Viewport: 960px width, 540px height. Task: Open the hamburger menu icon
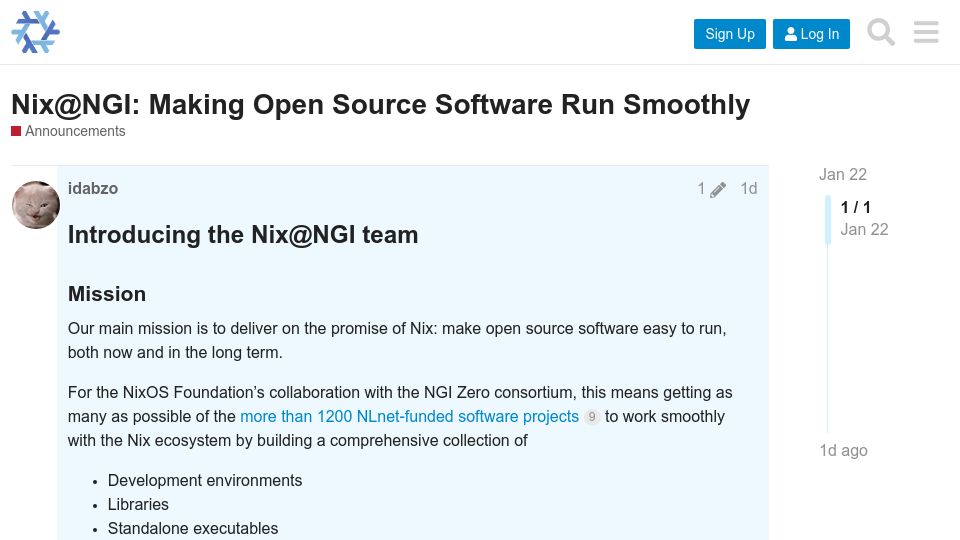tap(926, 32)
